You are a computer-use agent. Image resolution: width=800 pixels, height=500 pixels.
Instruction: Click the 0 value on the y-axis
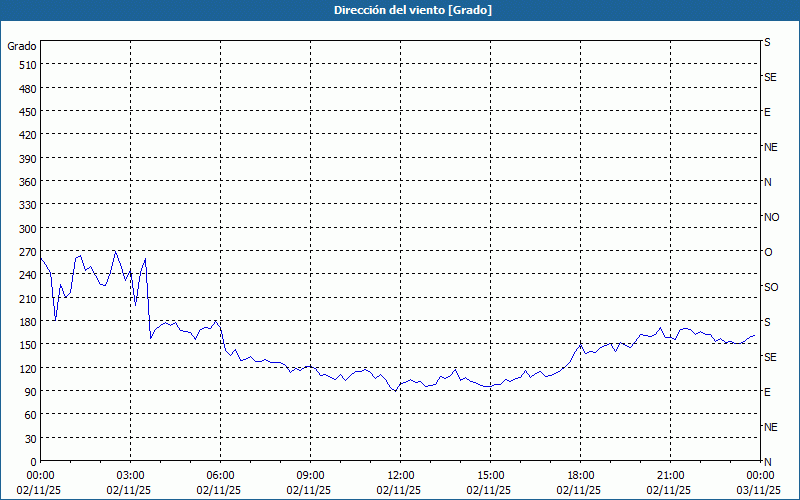33,462
